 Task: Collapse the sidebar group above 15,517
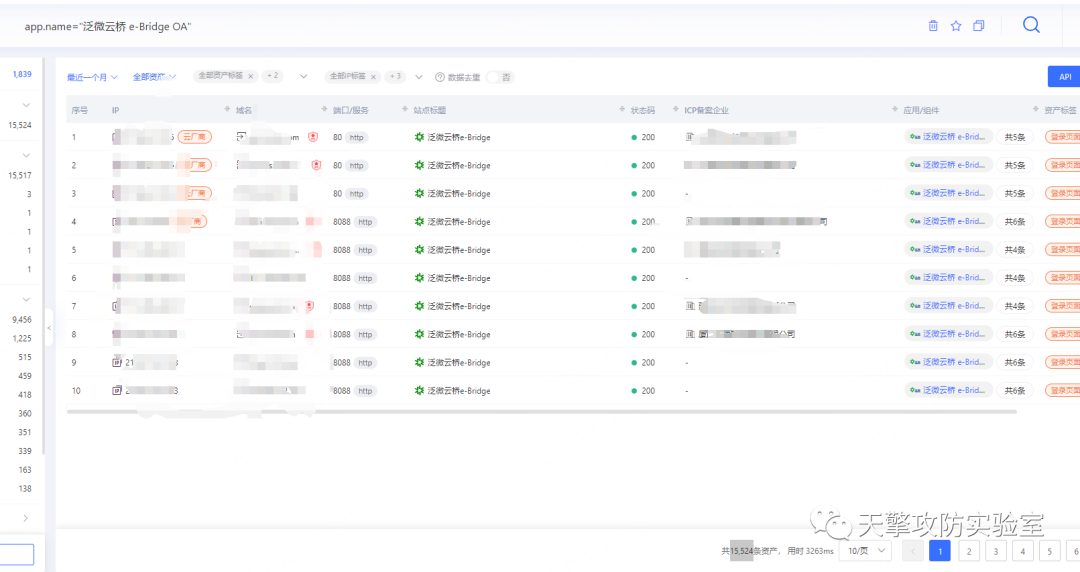point(26,156)
